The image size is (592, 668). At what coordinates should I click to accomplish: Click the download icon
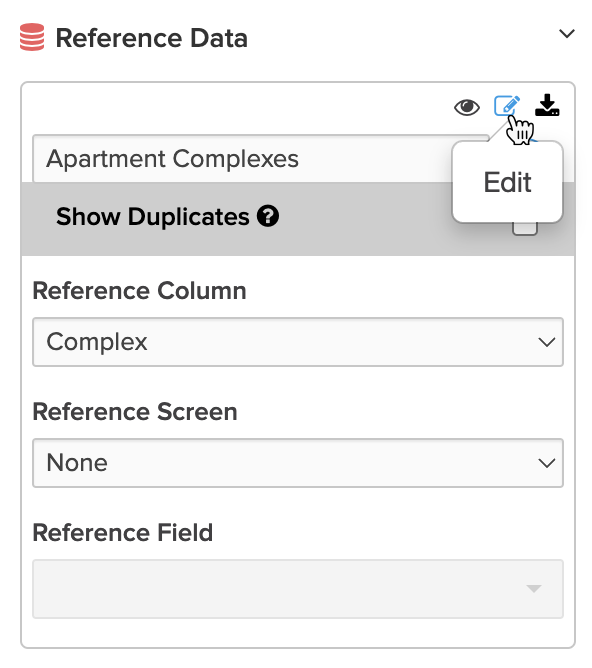click(x=547, y=105)
